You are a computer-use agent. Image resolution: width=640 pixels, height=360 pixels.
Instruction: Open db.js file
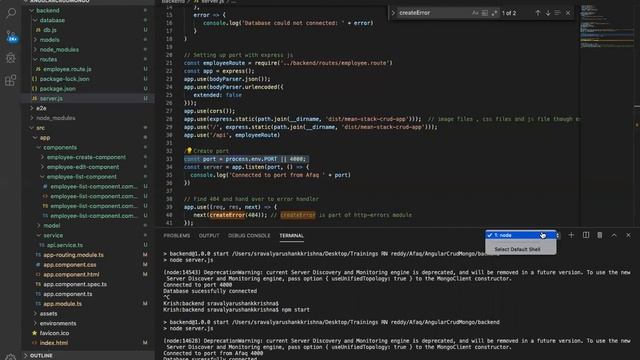50,30
